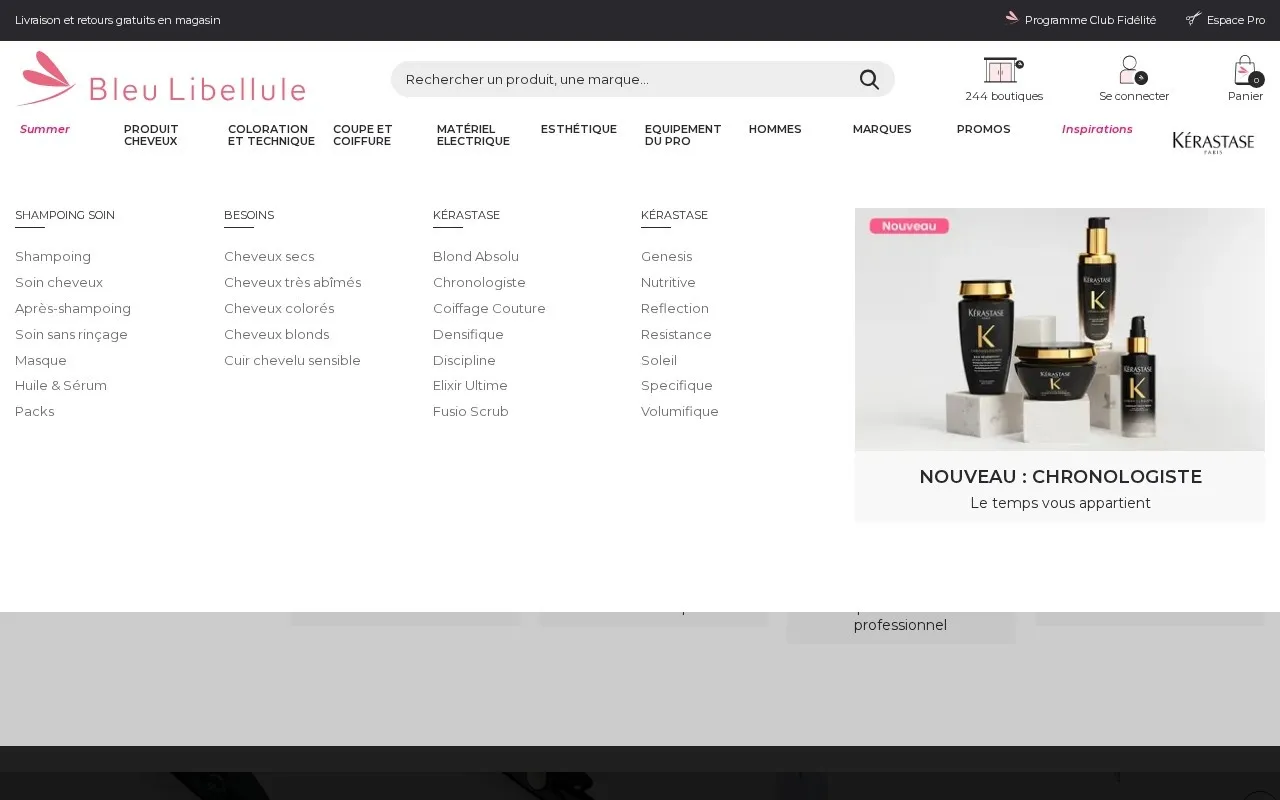Image resolution: width=1280 pixels, height=800 pixels.
Task: Open the Coupe et Coiffure menu
Action: [x=363, y=135]
